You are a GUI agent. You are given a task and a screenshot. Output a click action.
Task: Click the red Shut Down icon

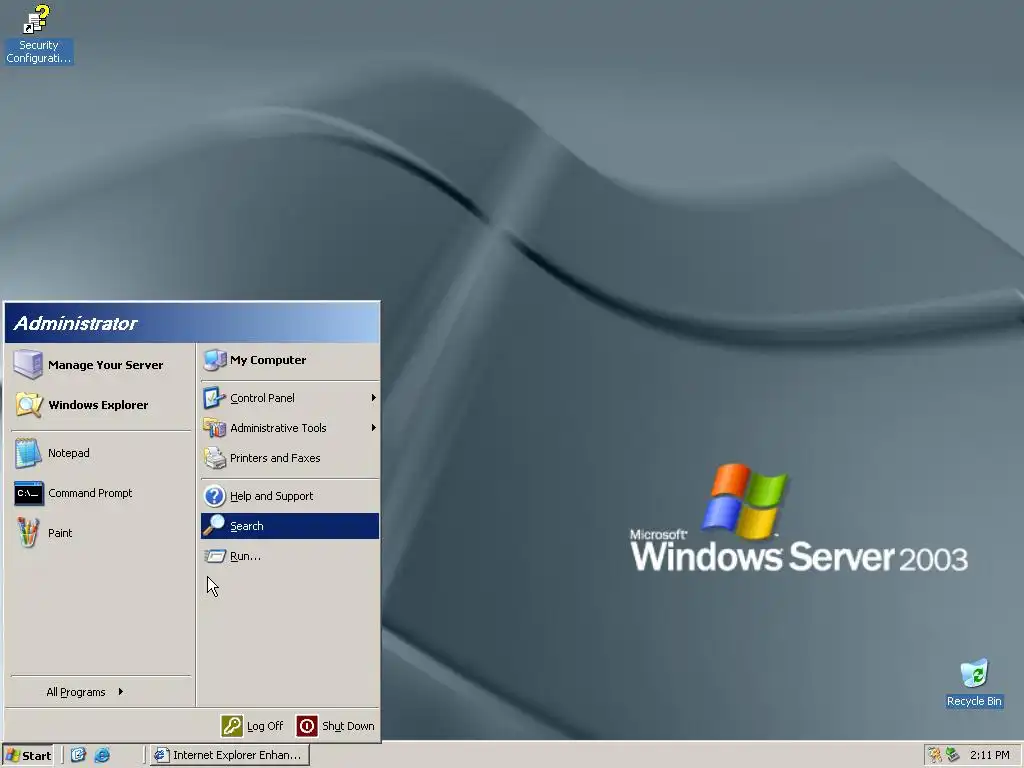coord(307,726)
